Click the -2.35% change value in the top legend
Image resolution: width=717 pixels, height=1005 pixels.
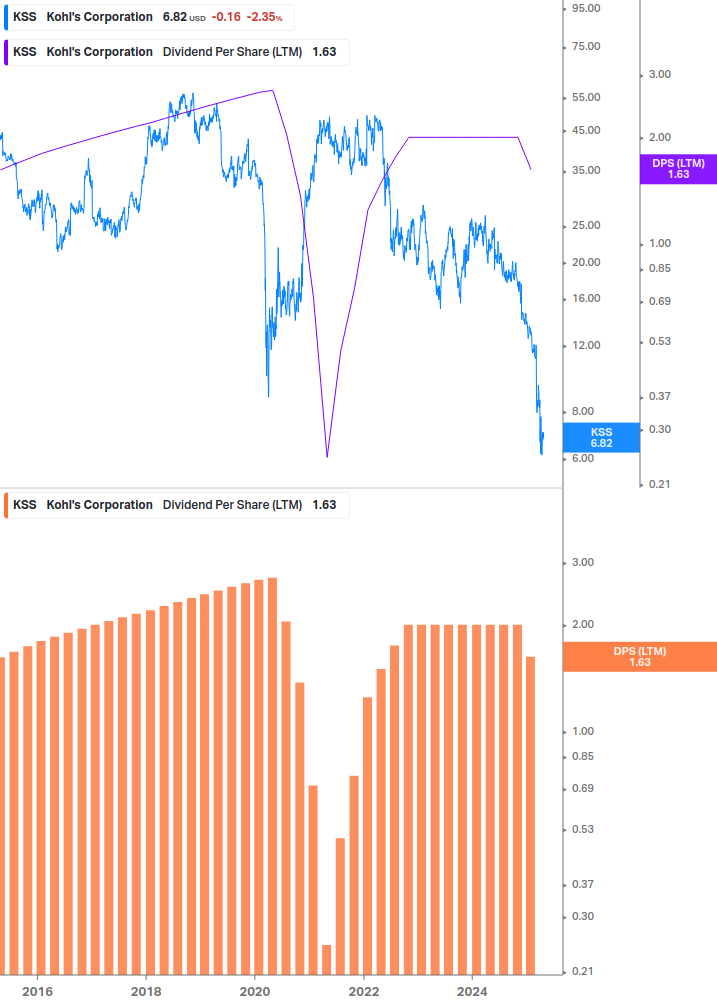click(x=265, y=17)
